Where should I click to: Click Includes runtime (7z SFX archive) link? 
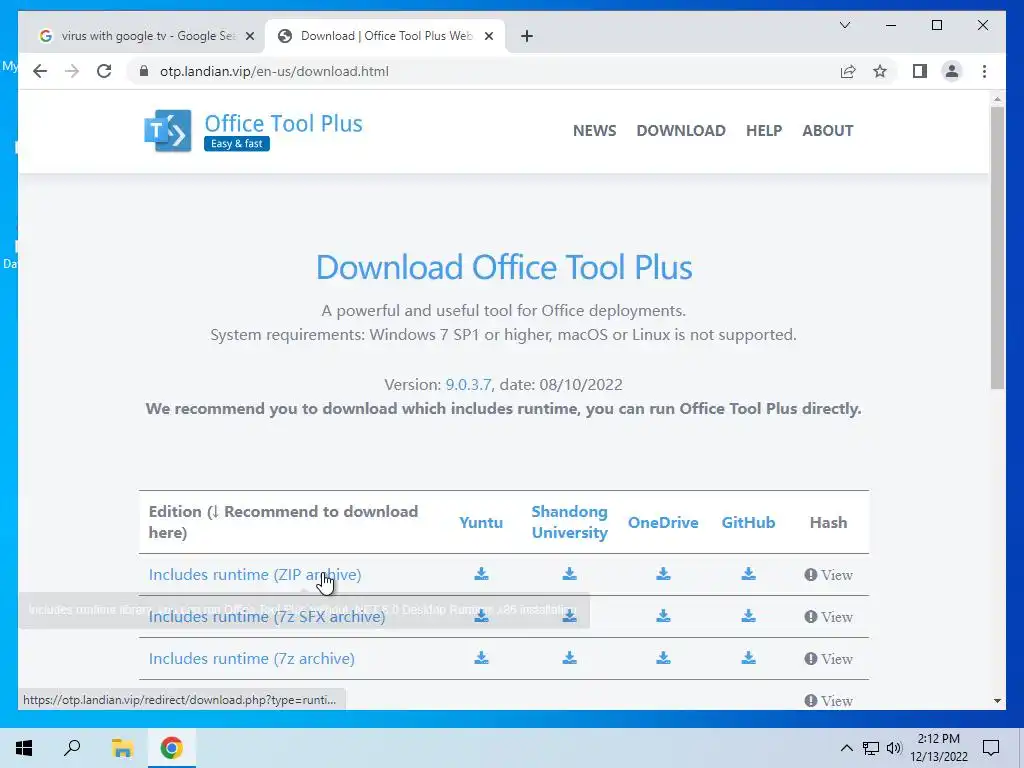point(266,616)
